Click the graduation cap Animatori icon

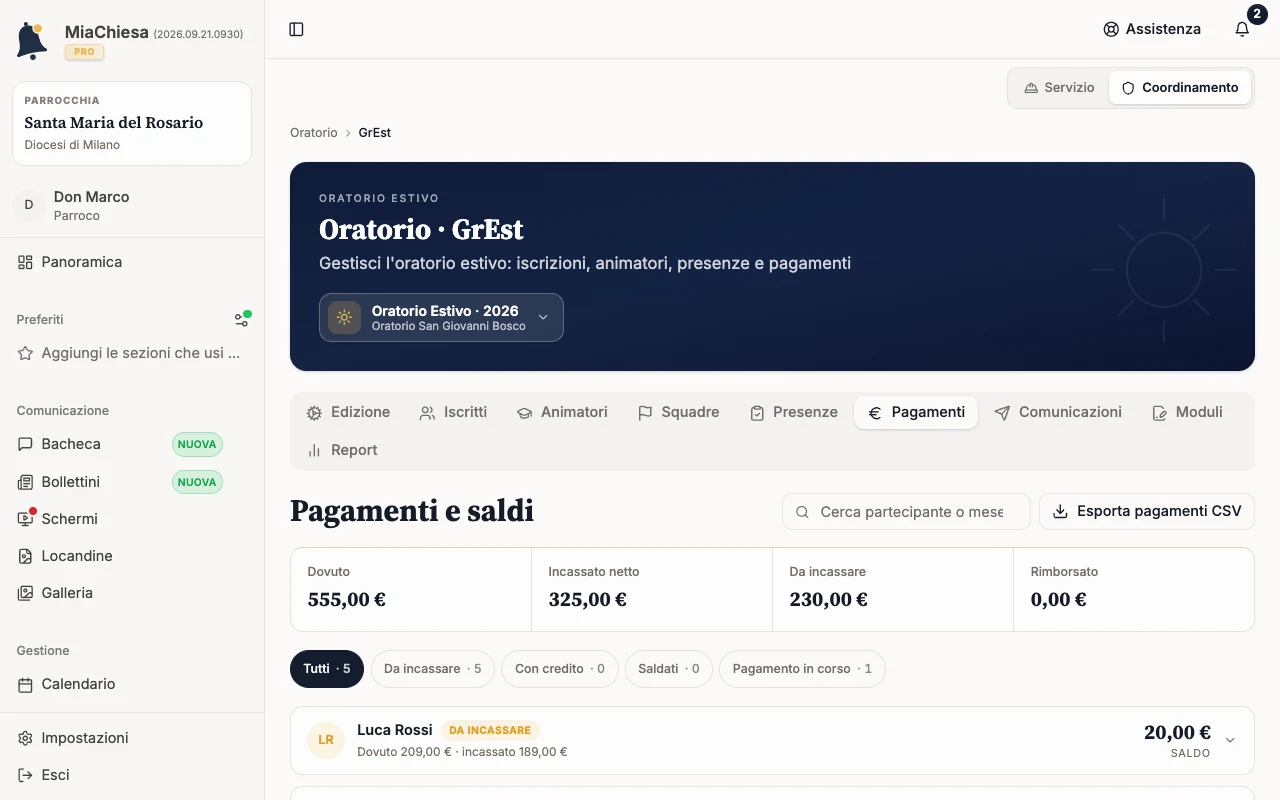524,413
